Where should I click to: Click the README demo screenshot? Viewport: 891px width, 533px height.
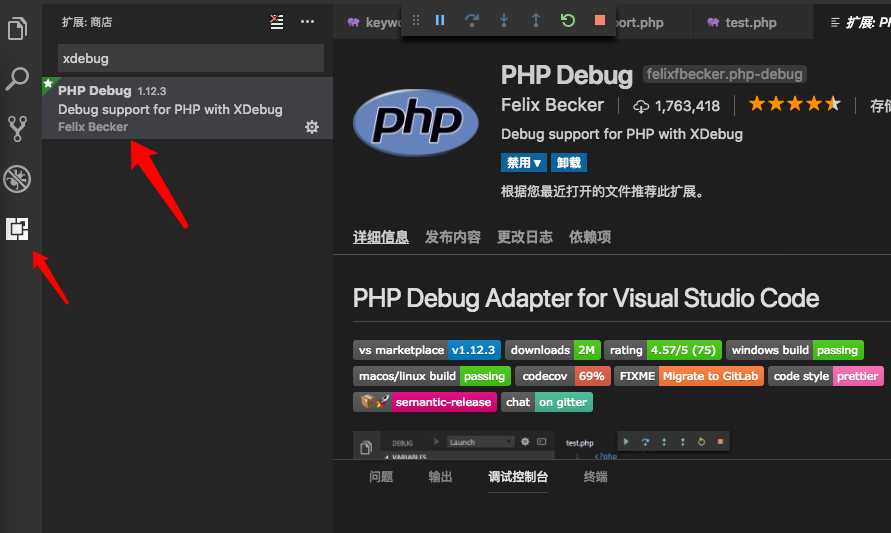tap(541, 445)
